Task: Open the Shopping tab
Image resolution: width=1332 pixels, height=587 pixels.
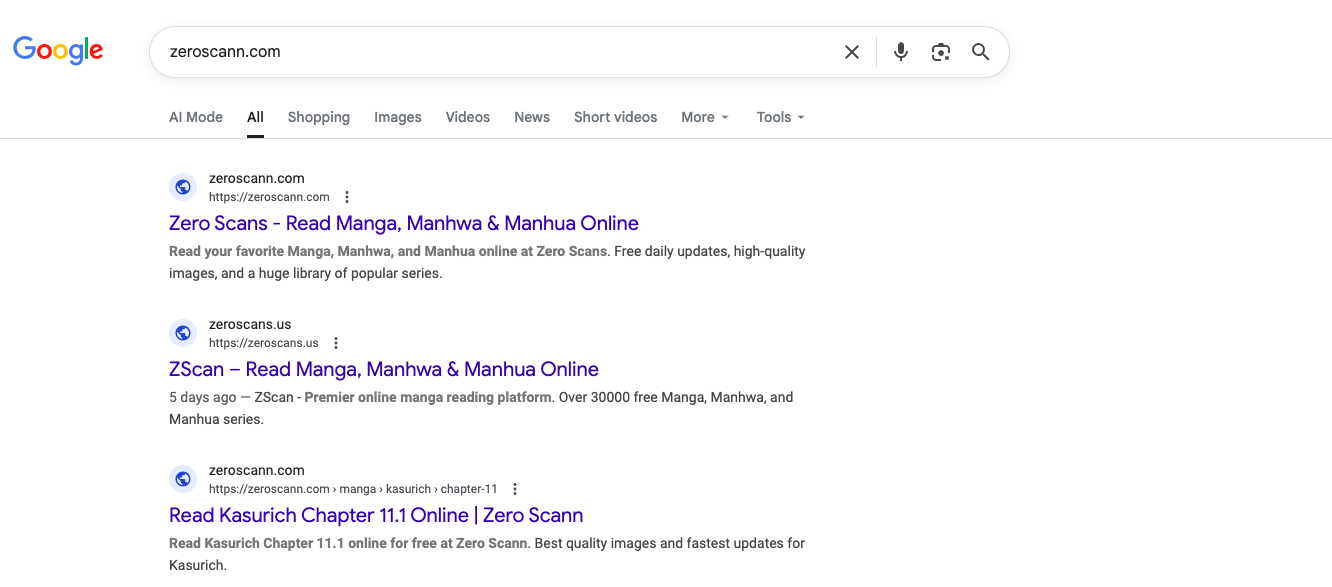Action: point(318,117)
